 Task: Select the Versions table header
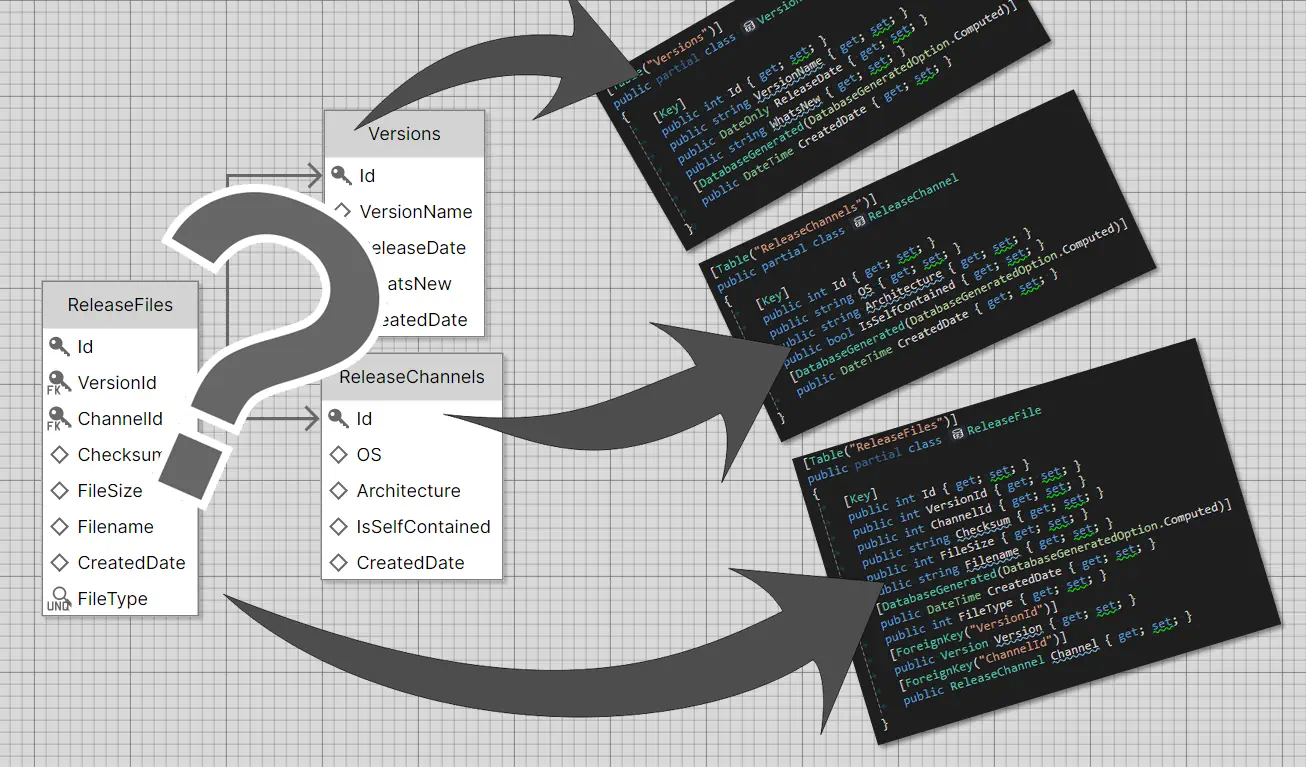click(404, 134)
